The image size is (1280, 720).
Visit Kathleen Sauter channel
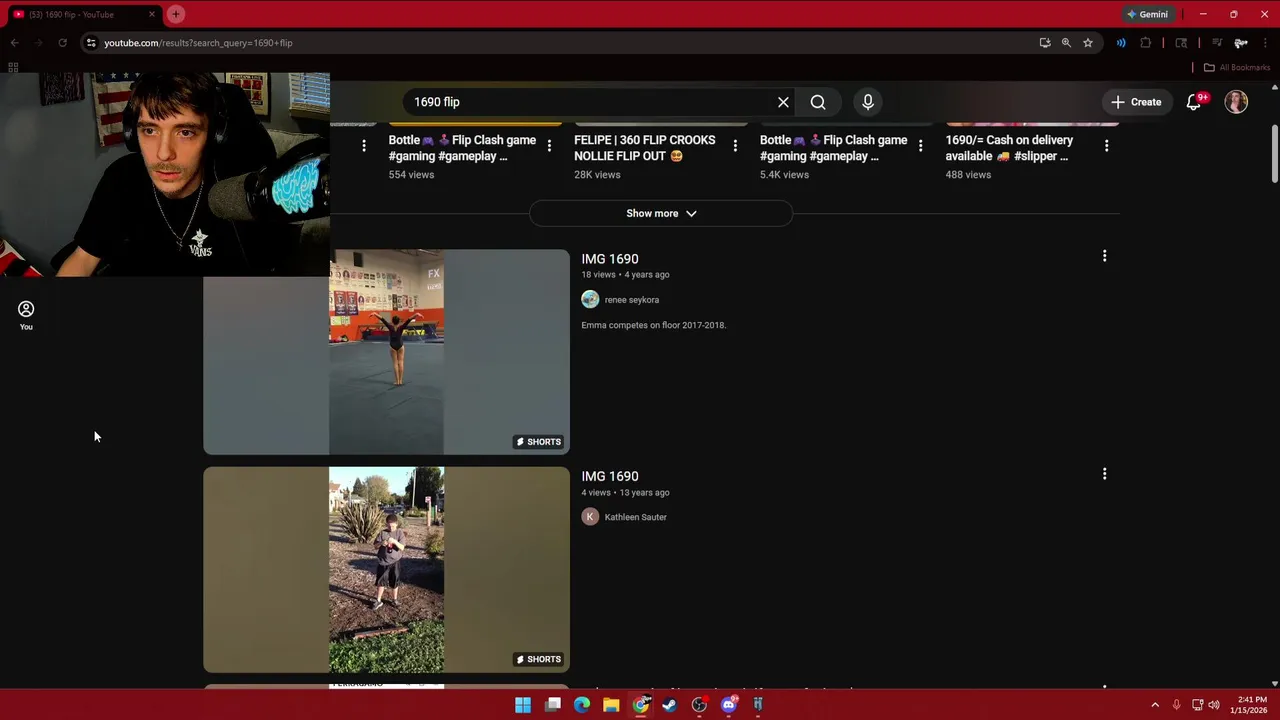tap(636, 517)
